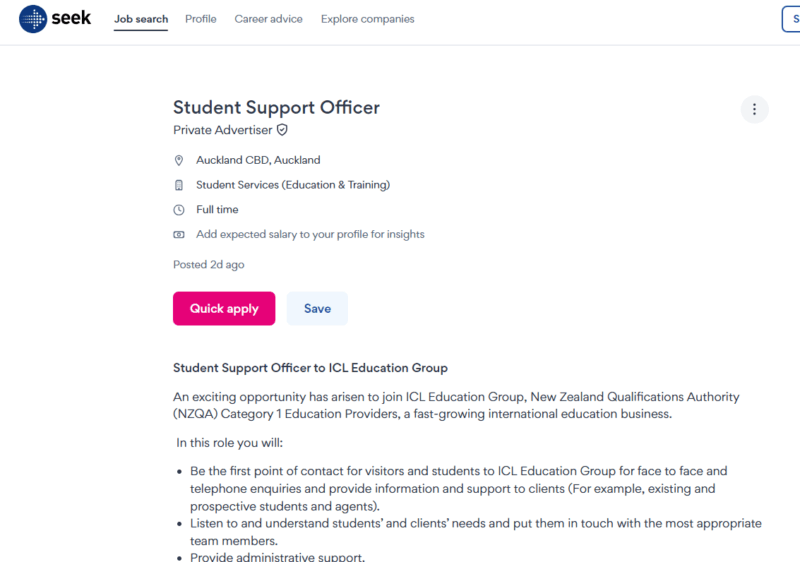Click Student Services (Education & Training) classification
800x562 pixels.
293,185
